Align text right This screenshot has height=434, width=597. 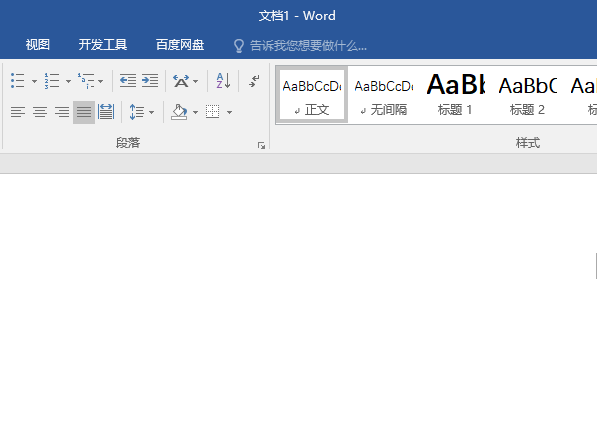pos(62,112)
